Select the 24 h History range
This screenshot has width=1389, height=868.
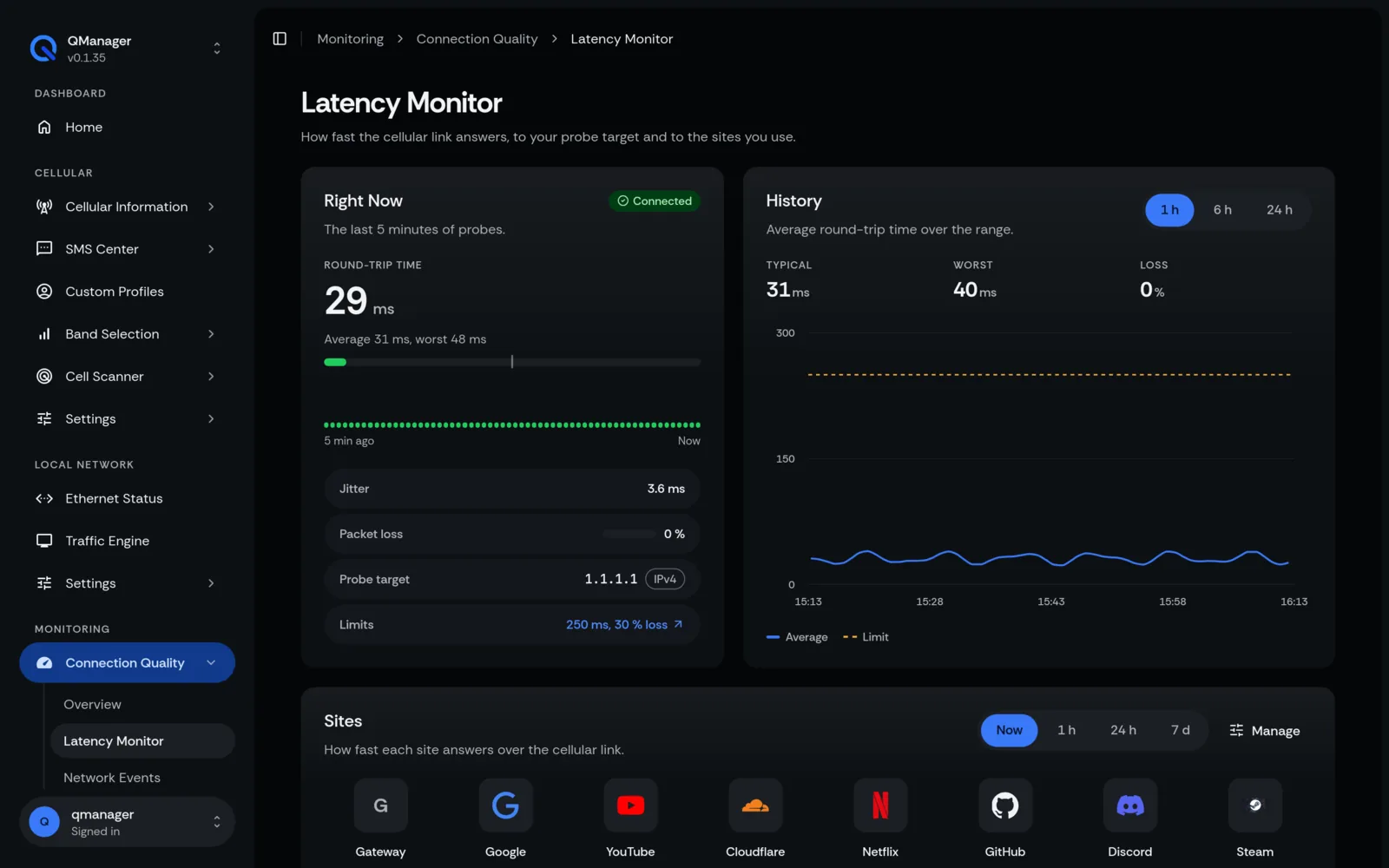1279,210
